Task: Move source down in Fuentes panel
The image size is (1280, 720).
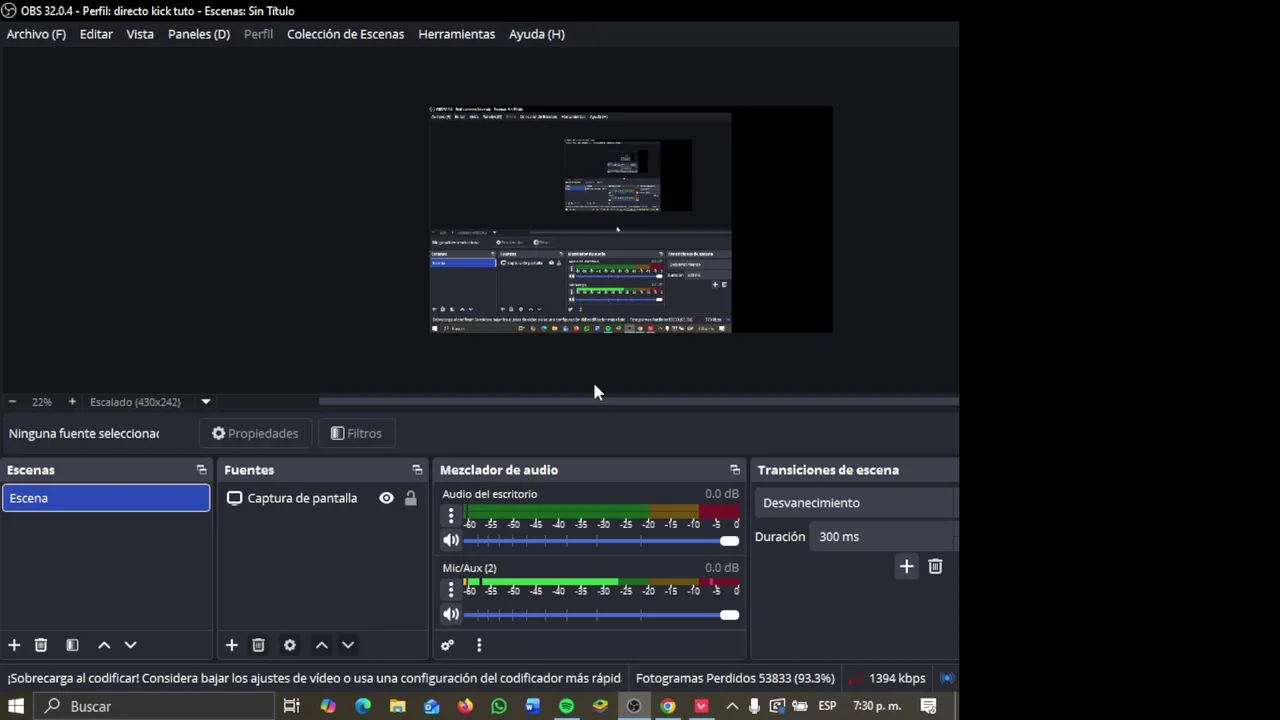Action: point(348,645)
